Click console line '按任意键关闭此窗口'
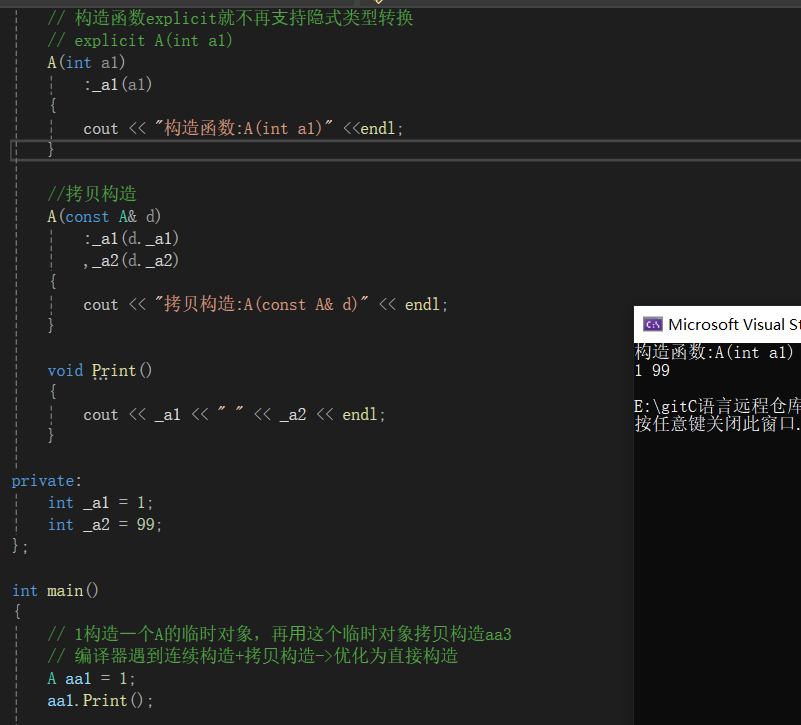 (718, 424)
